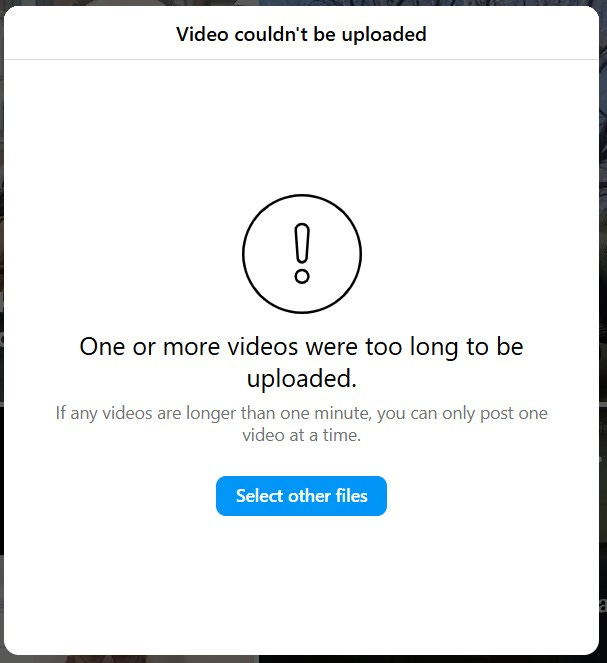Click the word "files" on the blue button
This screenshot has width=607, height=663.
(351, 496)
